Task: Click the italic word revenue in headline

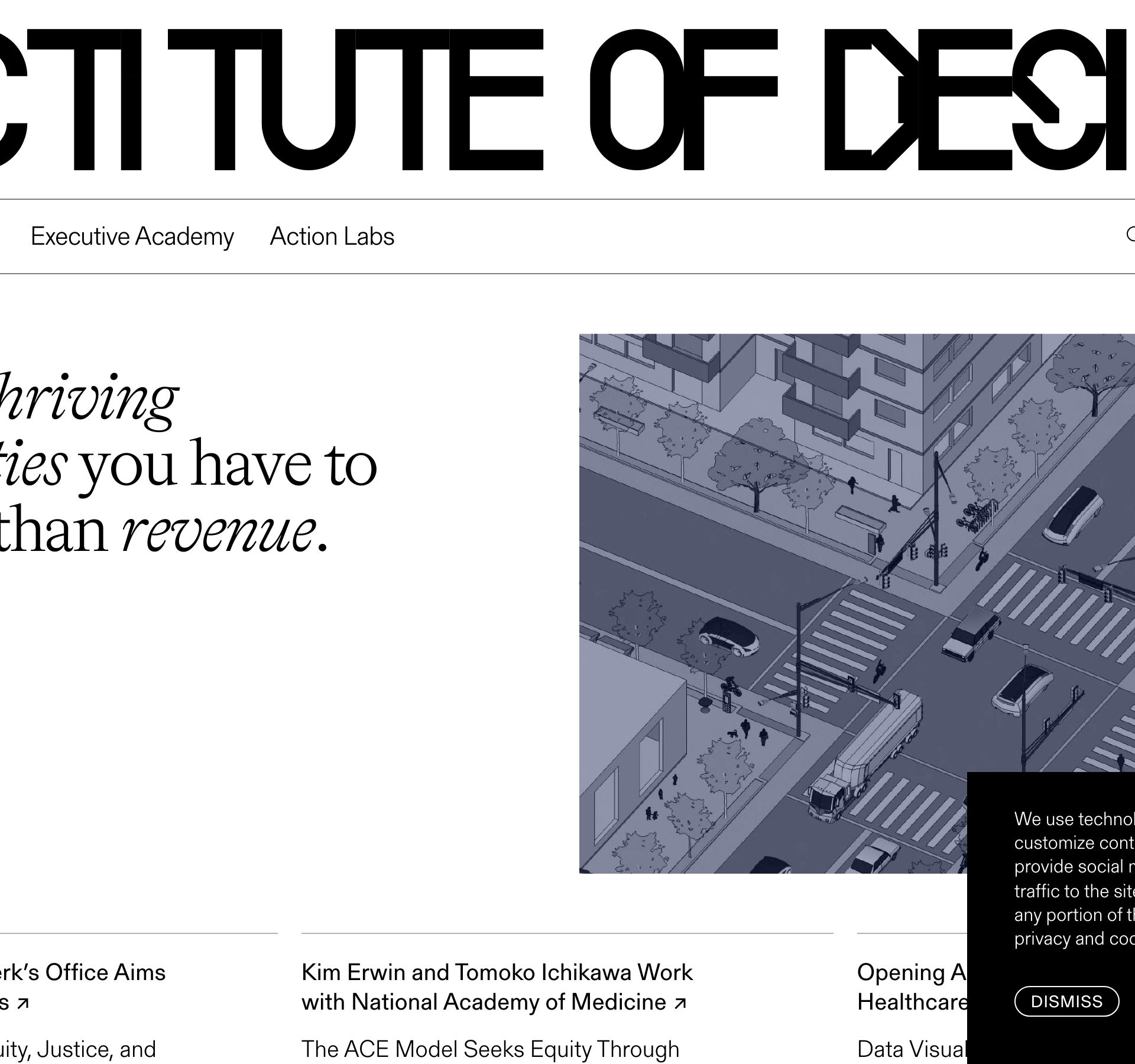Action: 218,532
